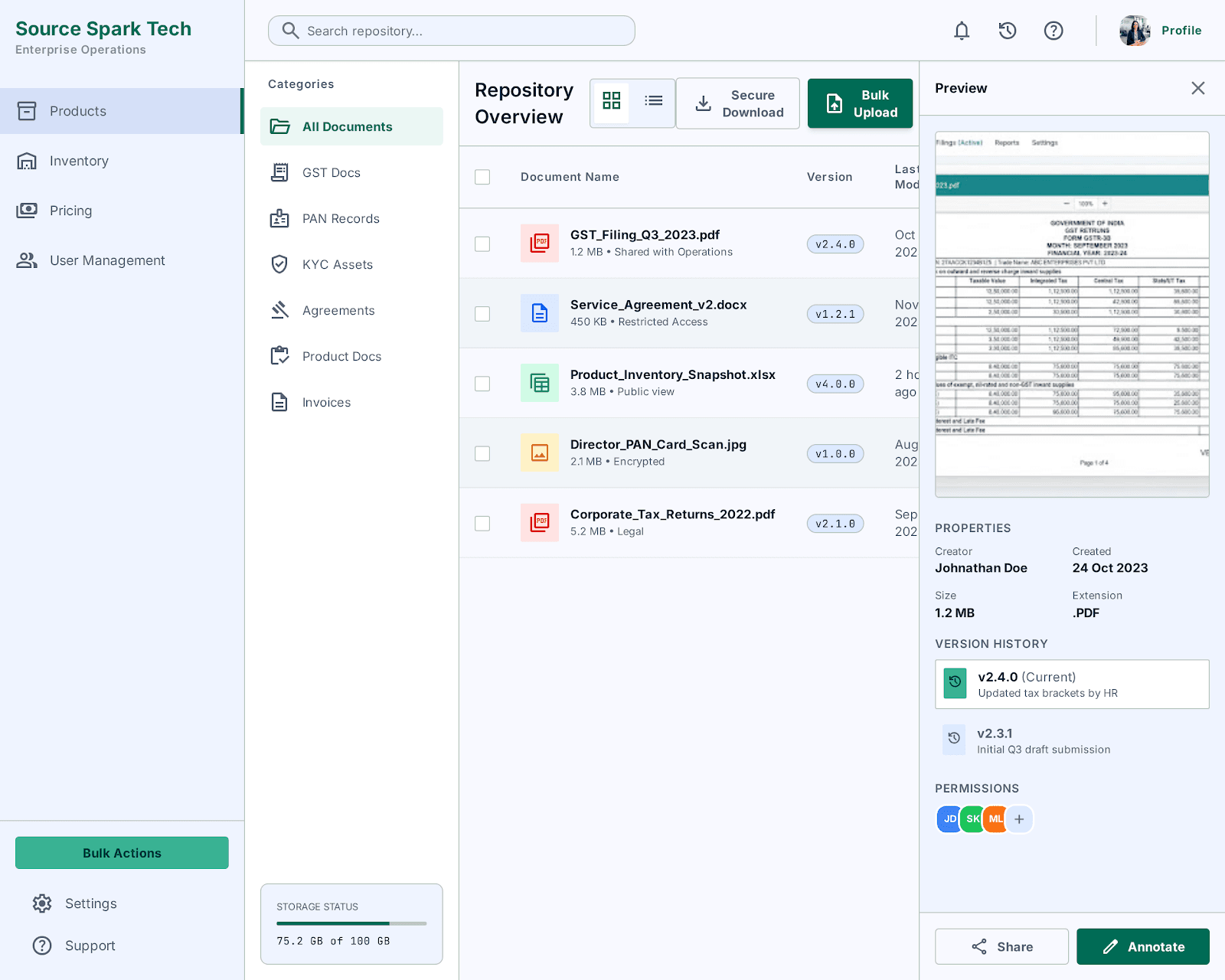Click the Director_PAN_Card_Scan.jpg file name
Viewport: 1225px width, 980px height.
coord(658,445)
